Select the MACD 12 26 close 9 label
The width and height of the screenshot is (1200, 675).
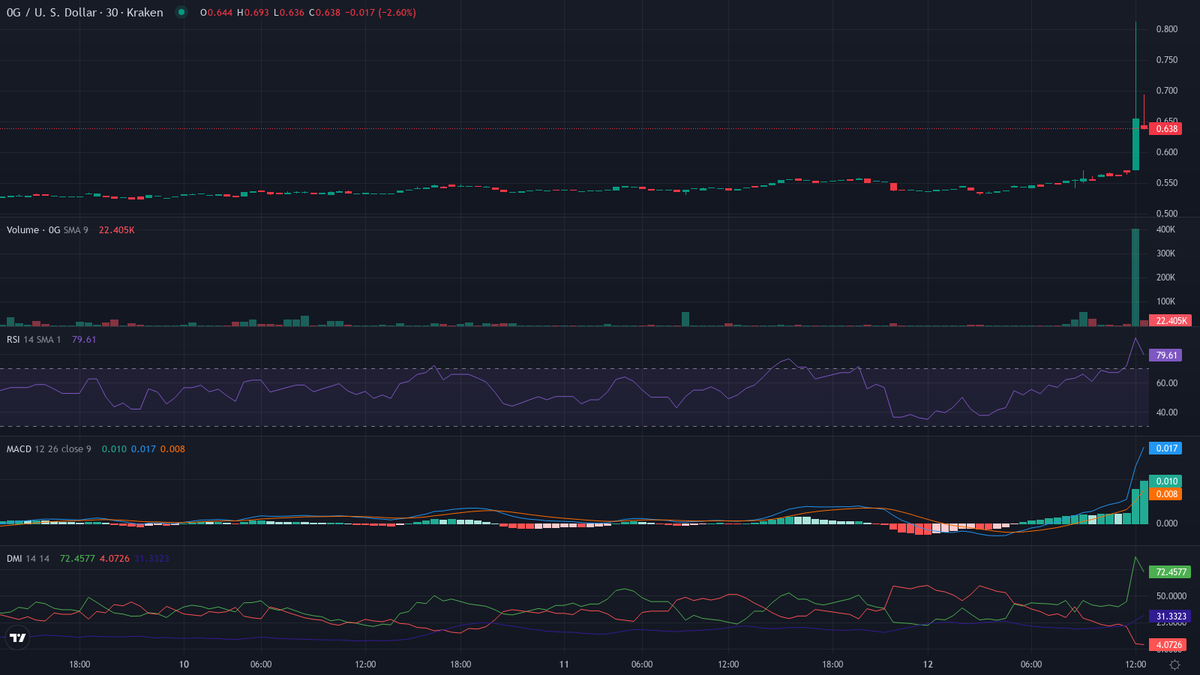point(49,449)
